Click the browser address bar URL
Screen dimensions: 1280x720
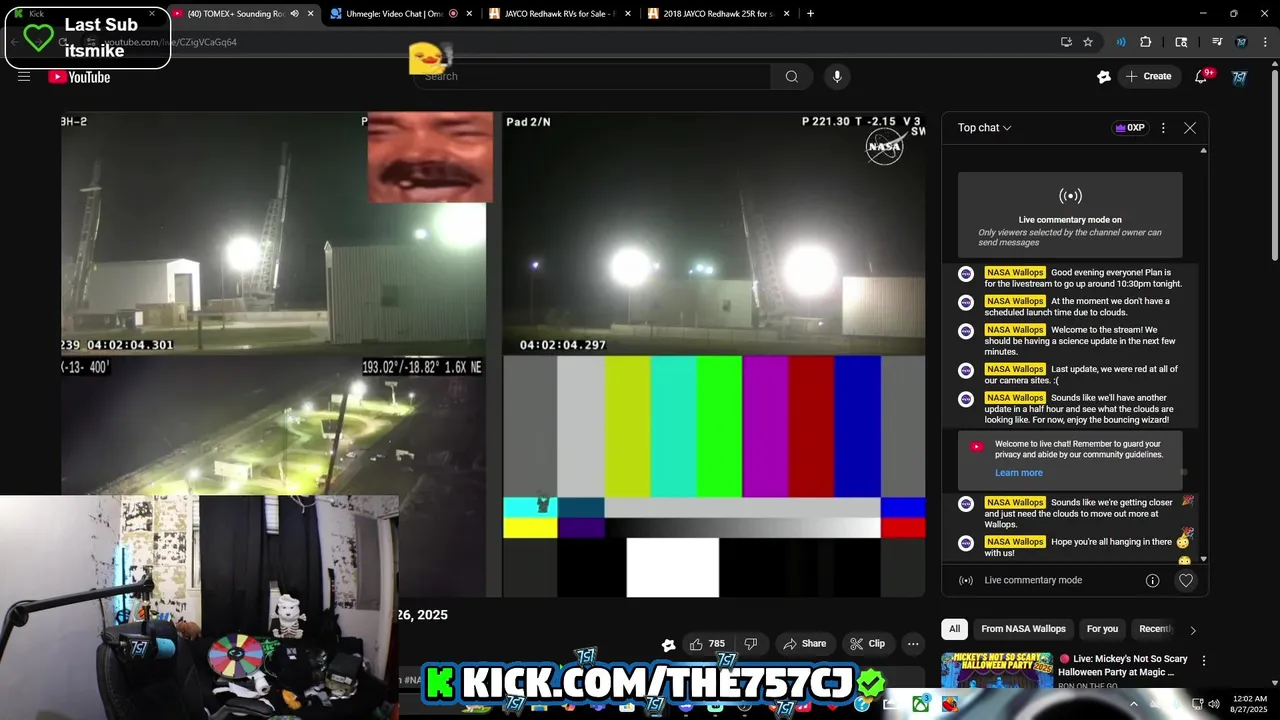[x=170, y=42]
